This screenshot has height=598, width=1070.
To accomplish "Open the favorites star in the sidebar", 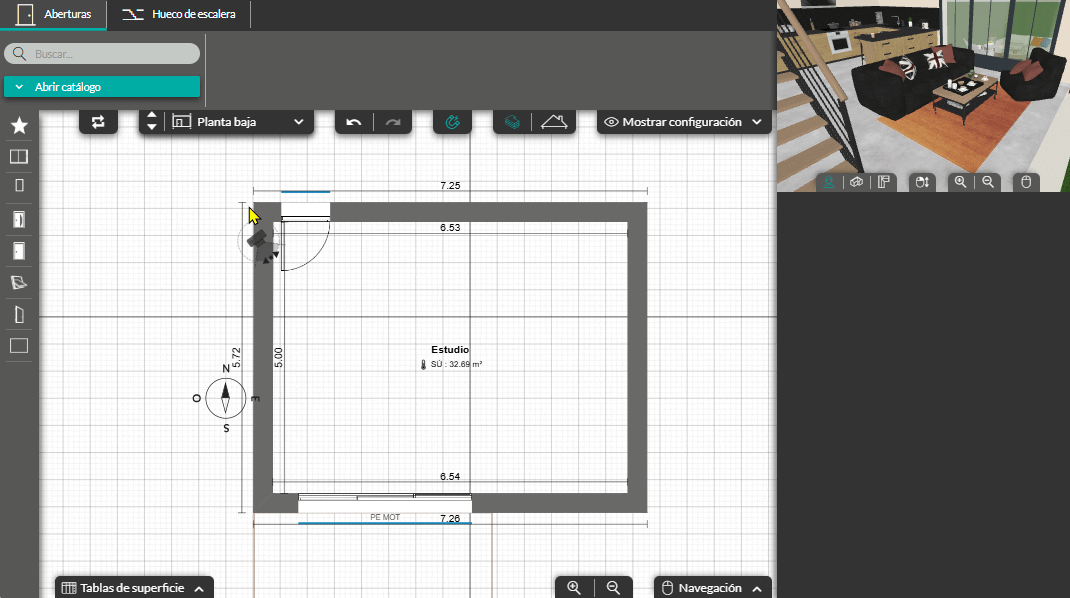I will pyautogui.click(x=19, y=125).
